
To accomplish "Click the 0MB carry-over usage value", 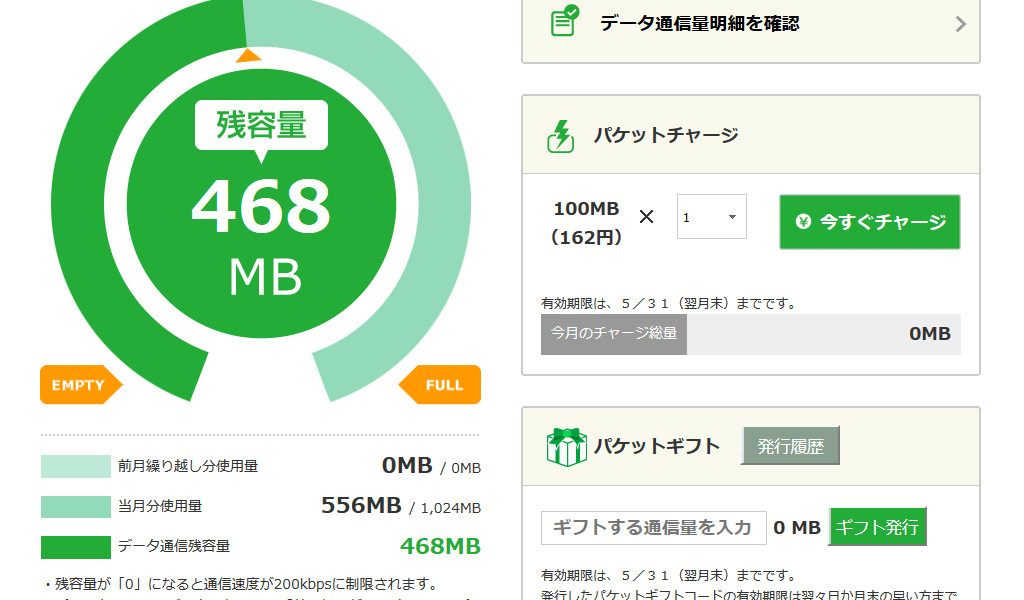I will click(x=408, y=466).
